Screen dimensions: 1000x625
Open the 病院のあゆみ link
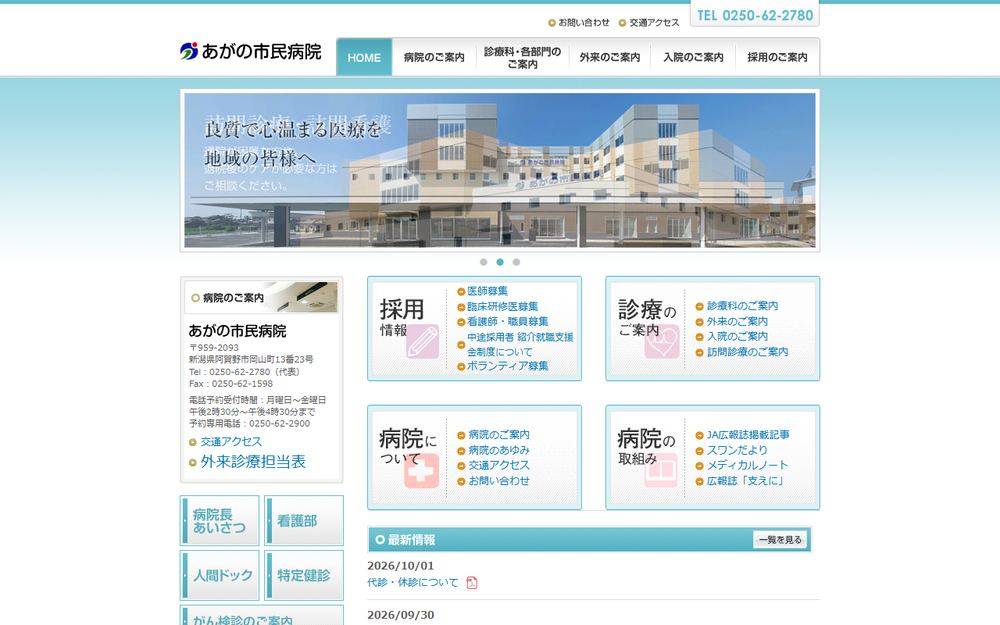click(x=499, y=450)
